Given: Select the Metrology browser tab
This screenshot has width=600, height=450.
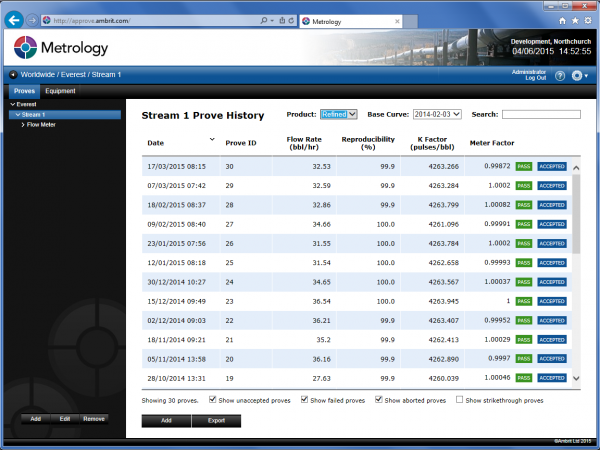Looking at the screenshot, I should point(351,22).
